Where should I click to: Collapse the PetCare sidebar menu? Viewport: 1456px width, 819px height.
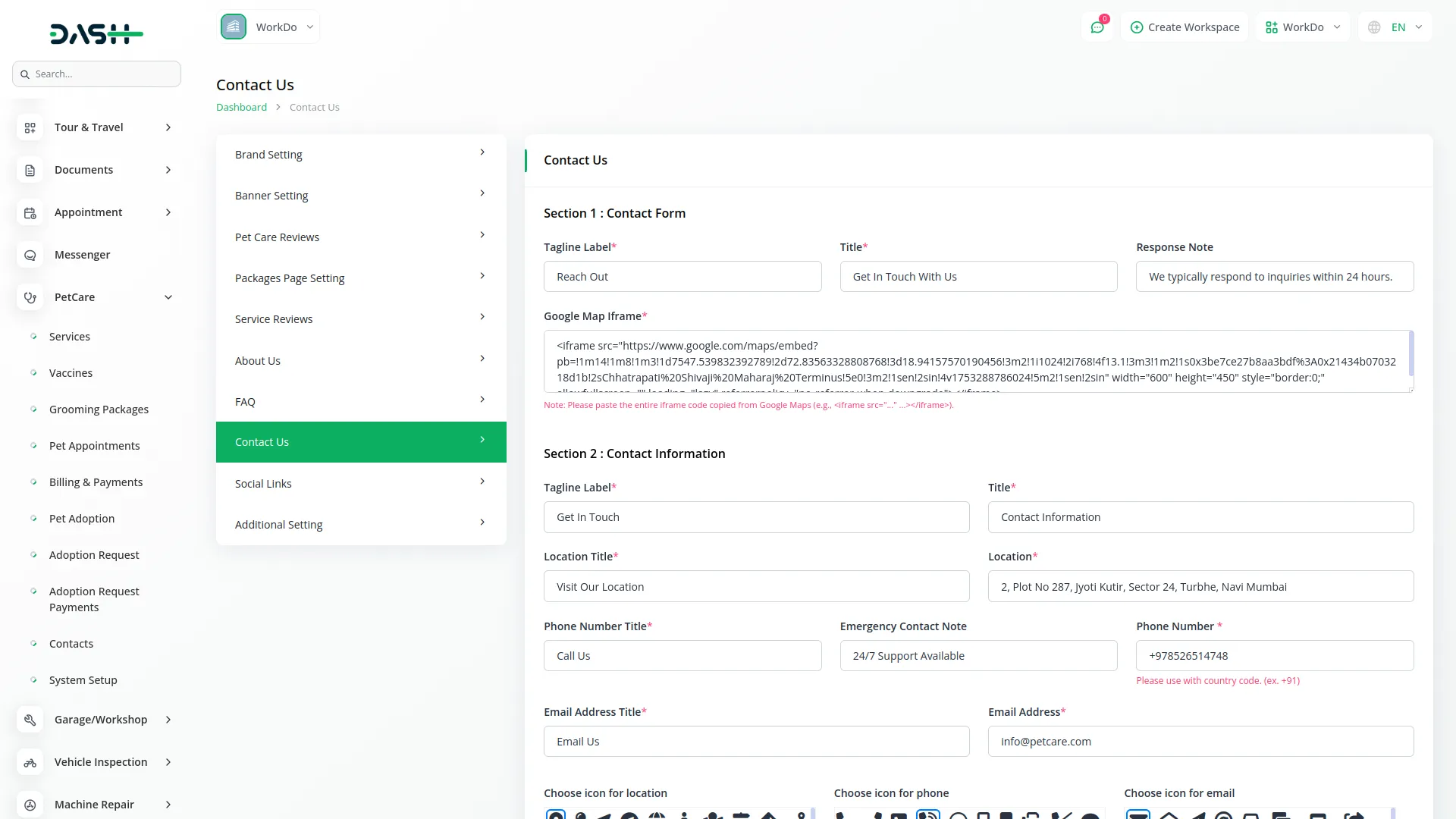(x=168, y=297)
